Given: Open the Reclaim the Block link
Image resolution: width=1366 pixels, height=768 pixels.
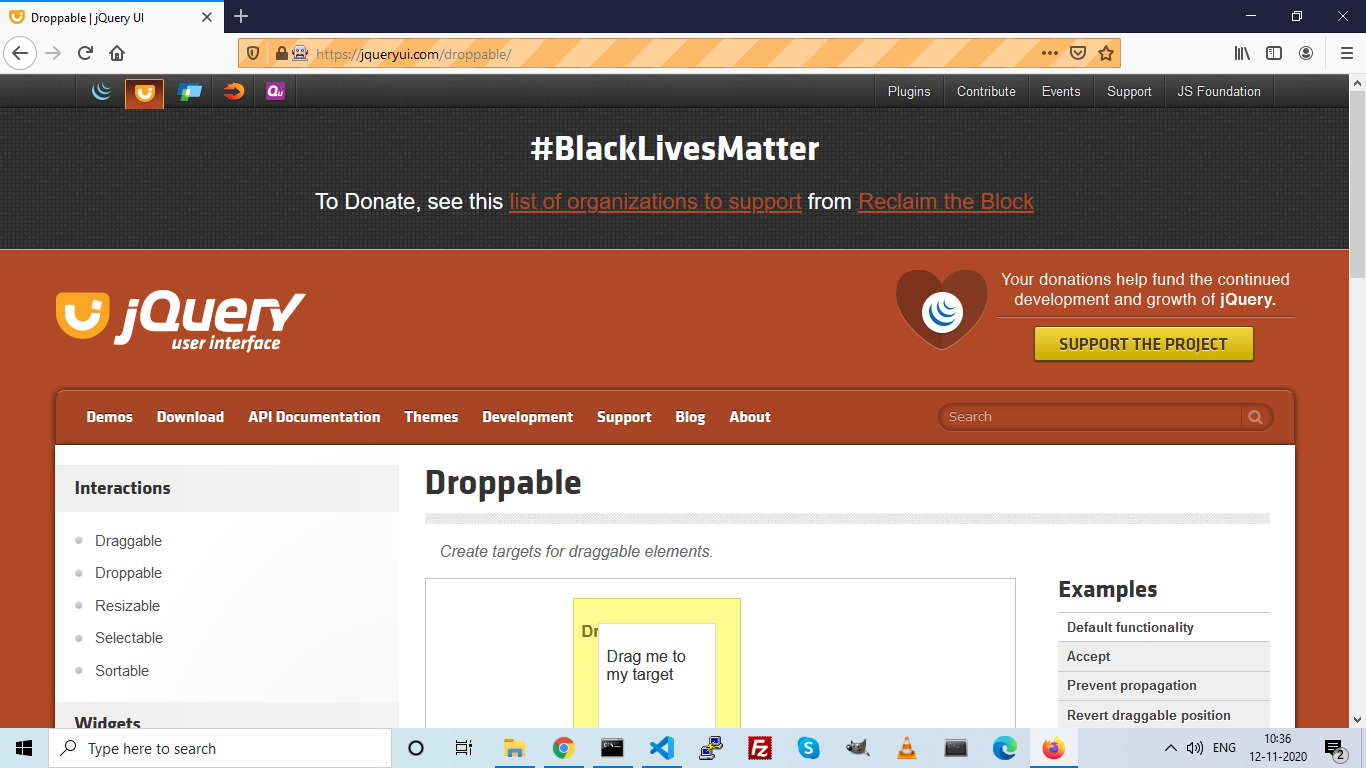Looking at the screenshot, I should (946, 202).
